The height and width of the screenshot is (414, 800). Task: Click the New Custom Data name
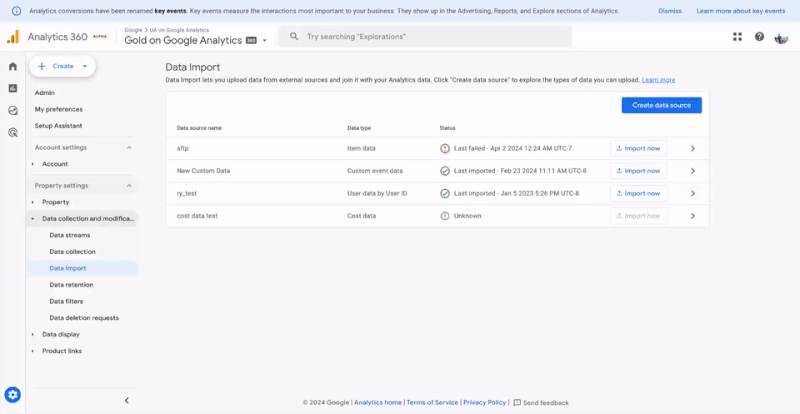pos(204,171)
